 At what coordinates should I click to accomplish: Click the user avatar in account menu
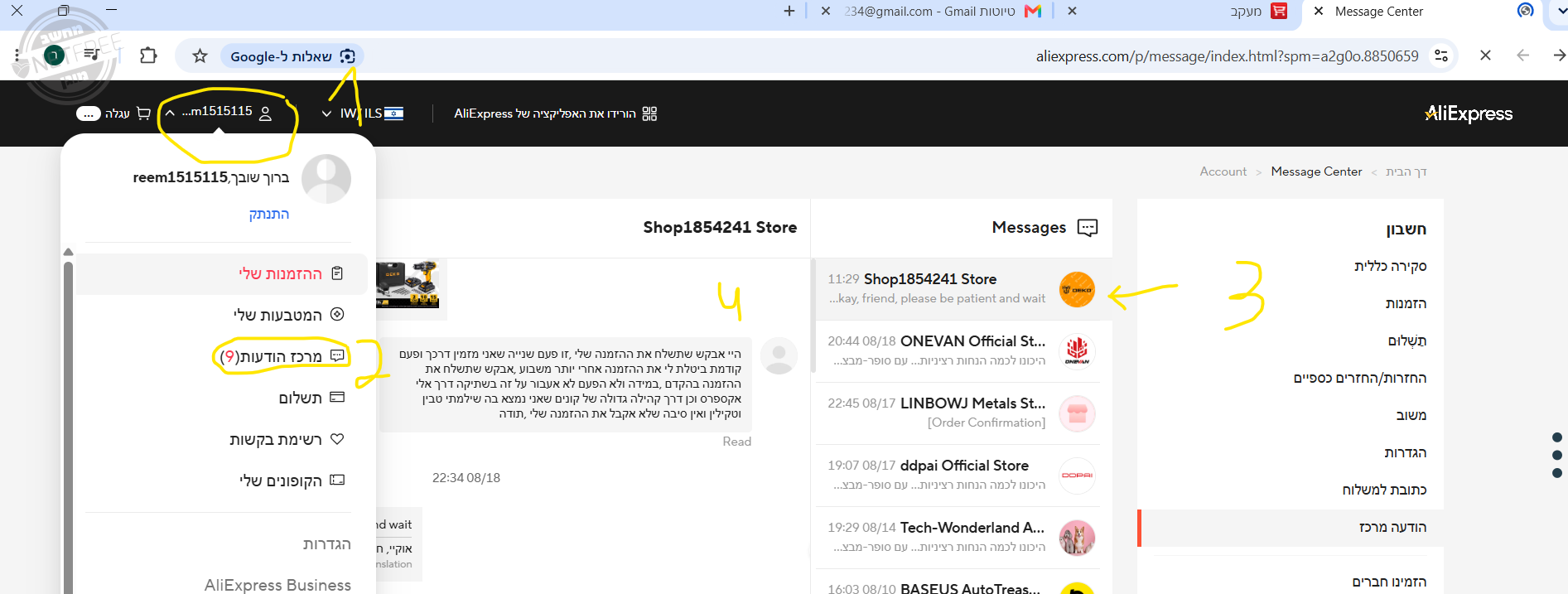[326, 179]
